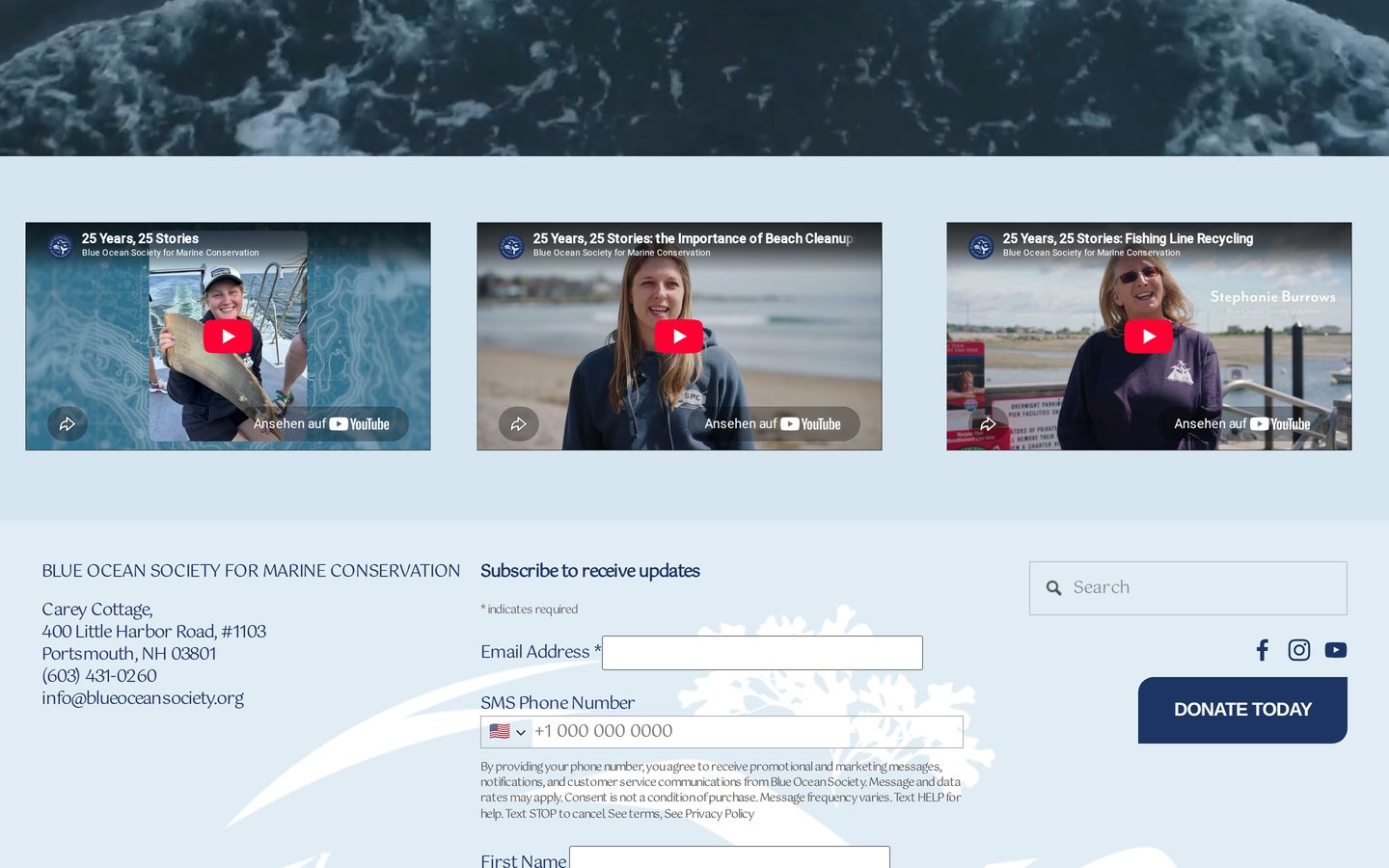
Task: Open the Instagram profile icon
Action: point(1299,650)
